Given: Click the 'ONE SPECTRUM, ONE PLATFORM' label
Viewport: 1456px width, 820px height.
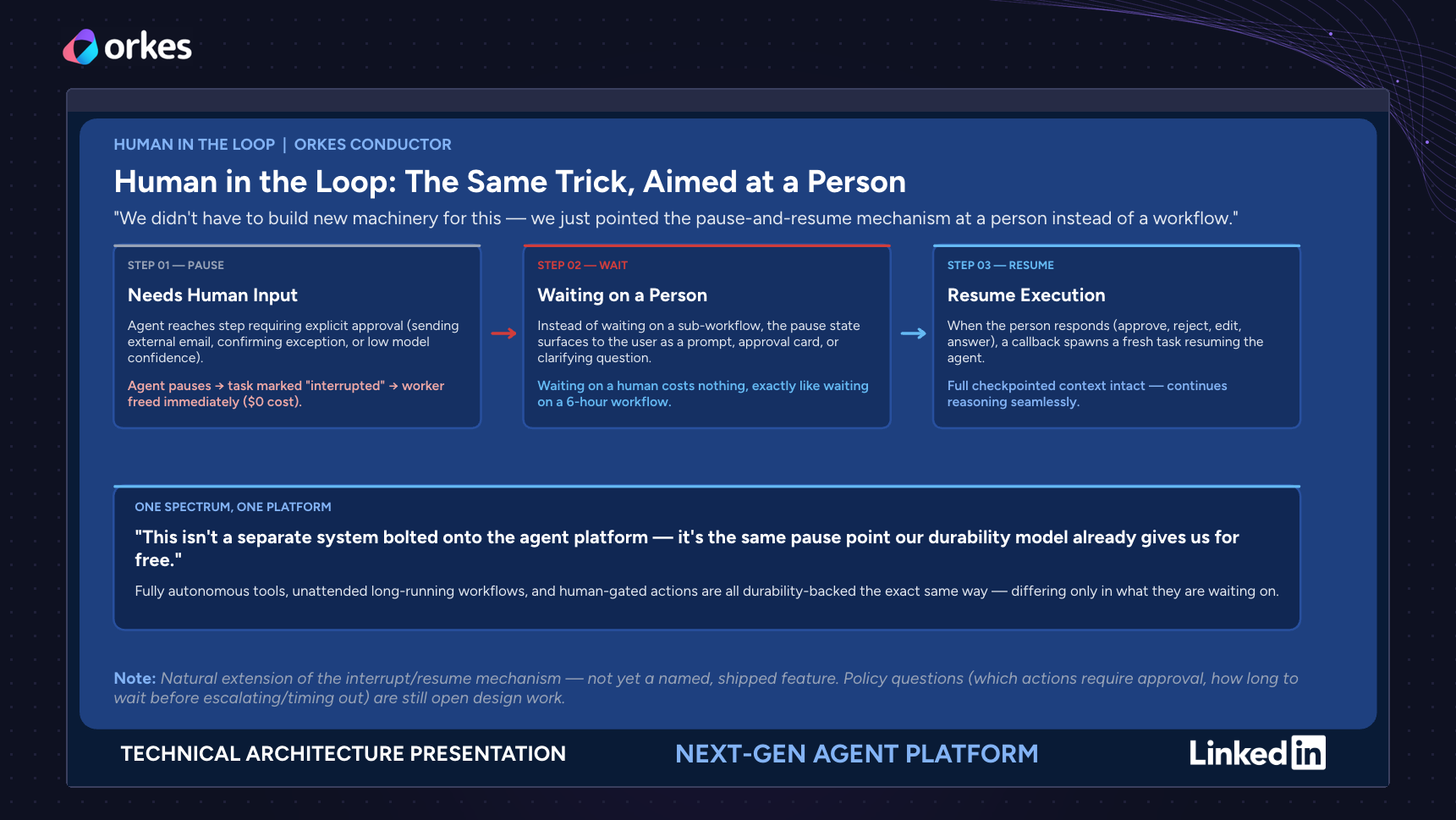Looking at the screenshot, I should pyautogui.click(x=233, y=507).
